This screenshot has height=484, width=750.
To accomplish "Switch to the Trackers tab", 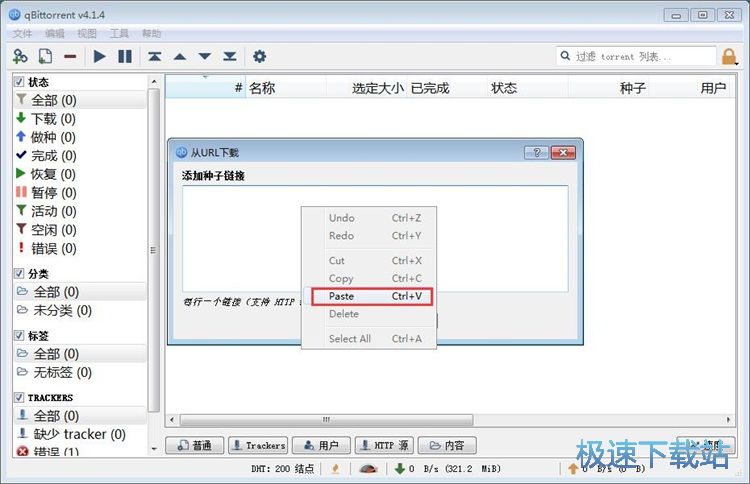I will (258, 445).
